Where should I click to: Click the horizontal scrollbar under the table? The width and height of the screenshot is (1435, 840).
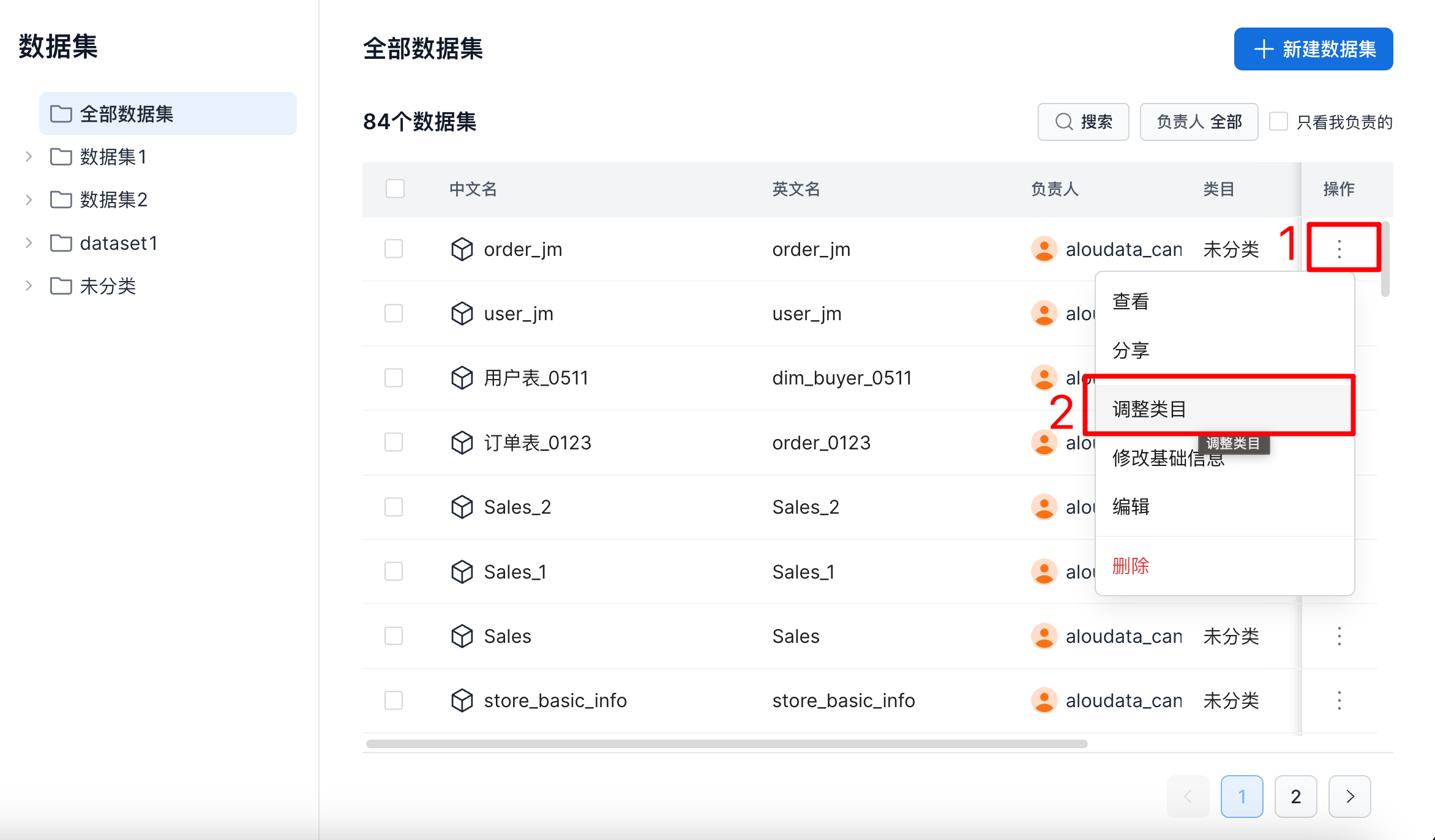click(726, 744)
